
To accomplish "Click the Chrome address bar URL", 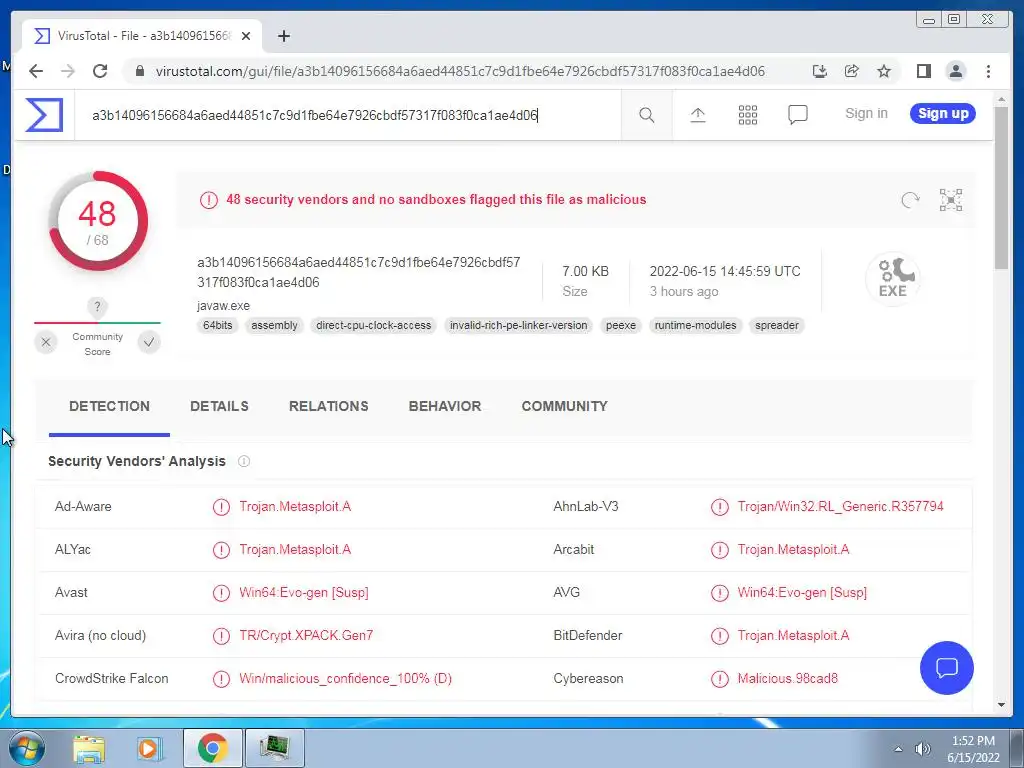I will click(460, 71).
